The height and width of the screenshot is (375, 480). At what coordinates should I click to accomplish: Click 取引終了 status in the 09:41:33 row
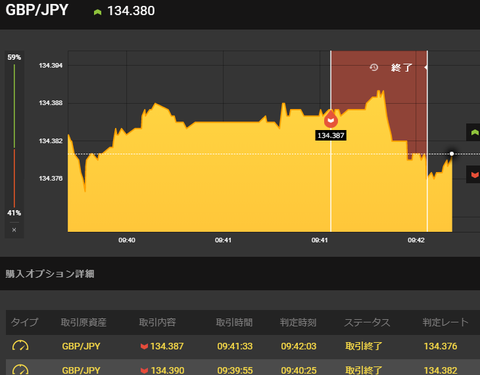tap(364, 346)
